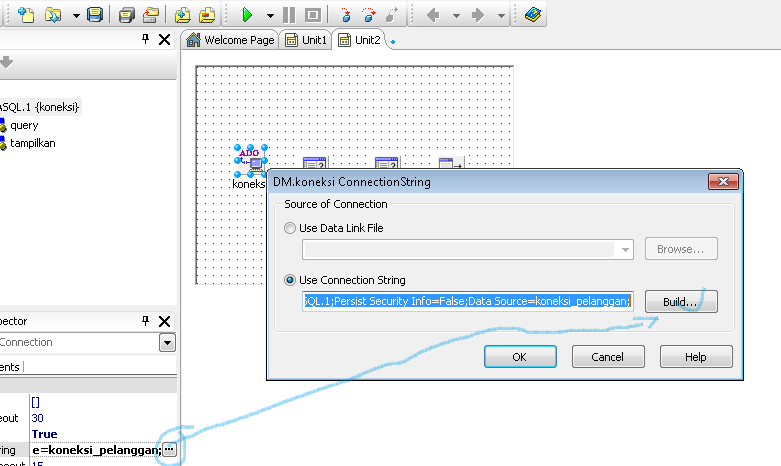The height and width of the screenshot is (466, 781).
Task: Click the [] property value
Action: tap(35, 402)
